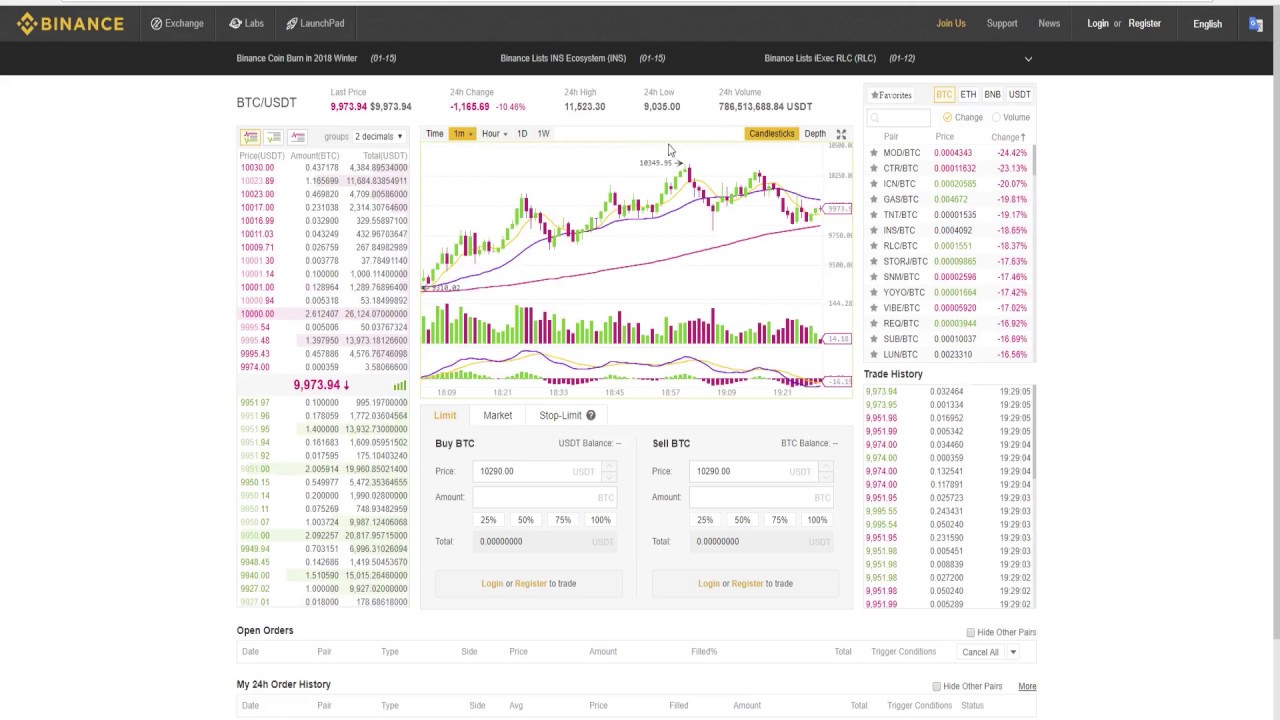Favorite the INS/BTC pair star
This screenshot has width=1280, height=720.
[874, 230]
